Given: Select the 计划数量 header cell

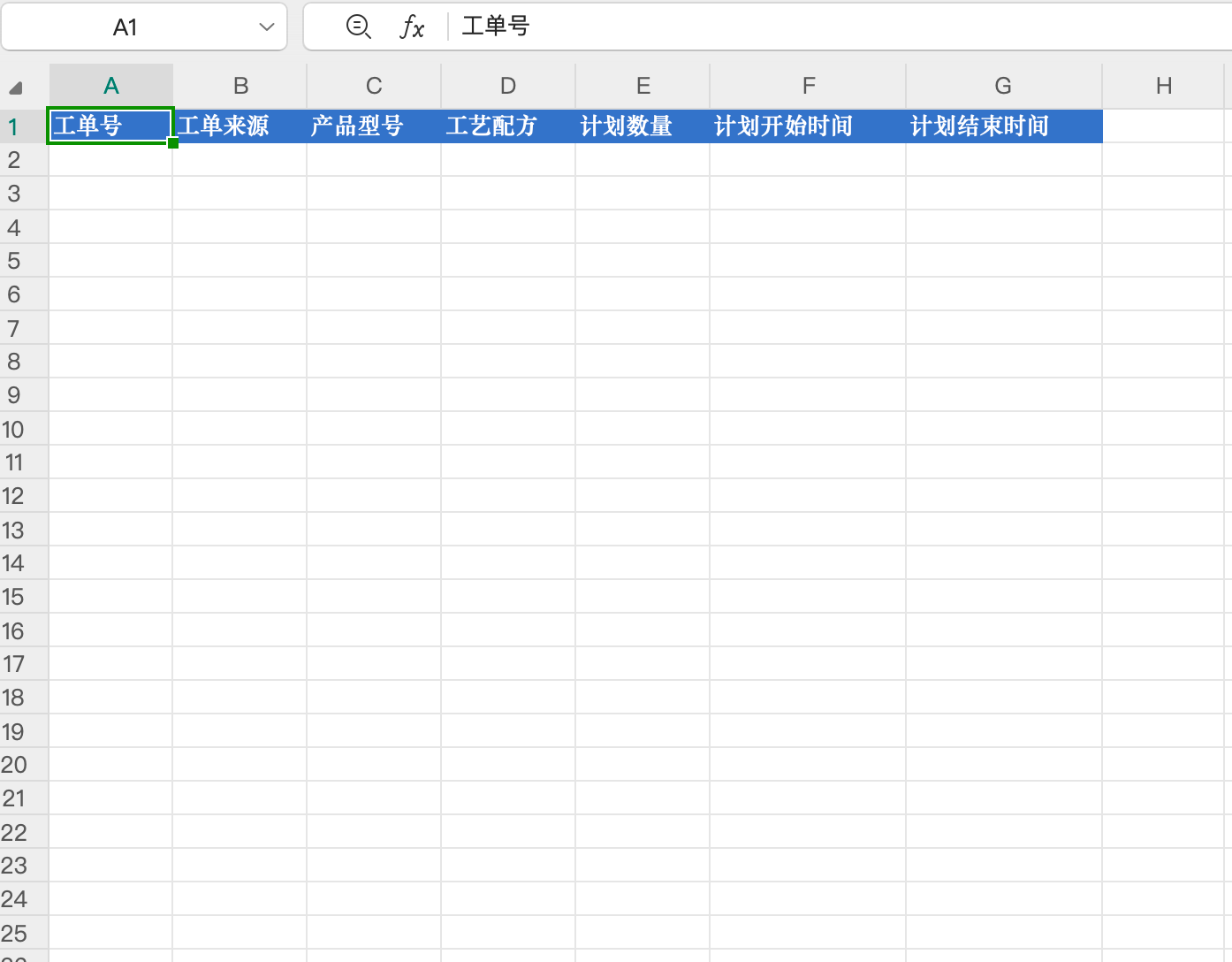Looking at the screenshot, I should [642, 126].
